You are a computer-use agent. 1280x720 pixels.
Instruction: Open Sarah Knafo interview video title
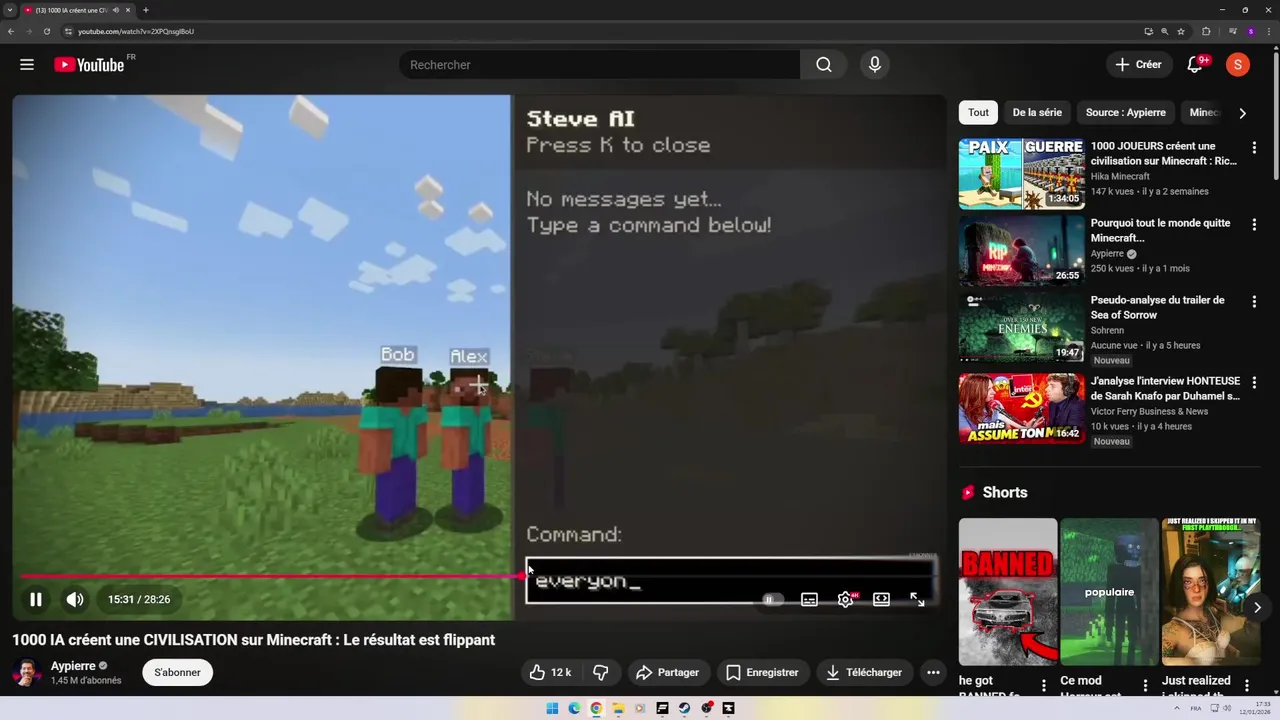(x=1165, y=388)
